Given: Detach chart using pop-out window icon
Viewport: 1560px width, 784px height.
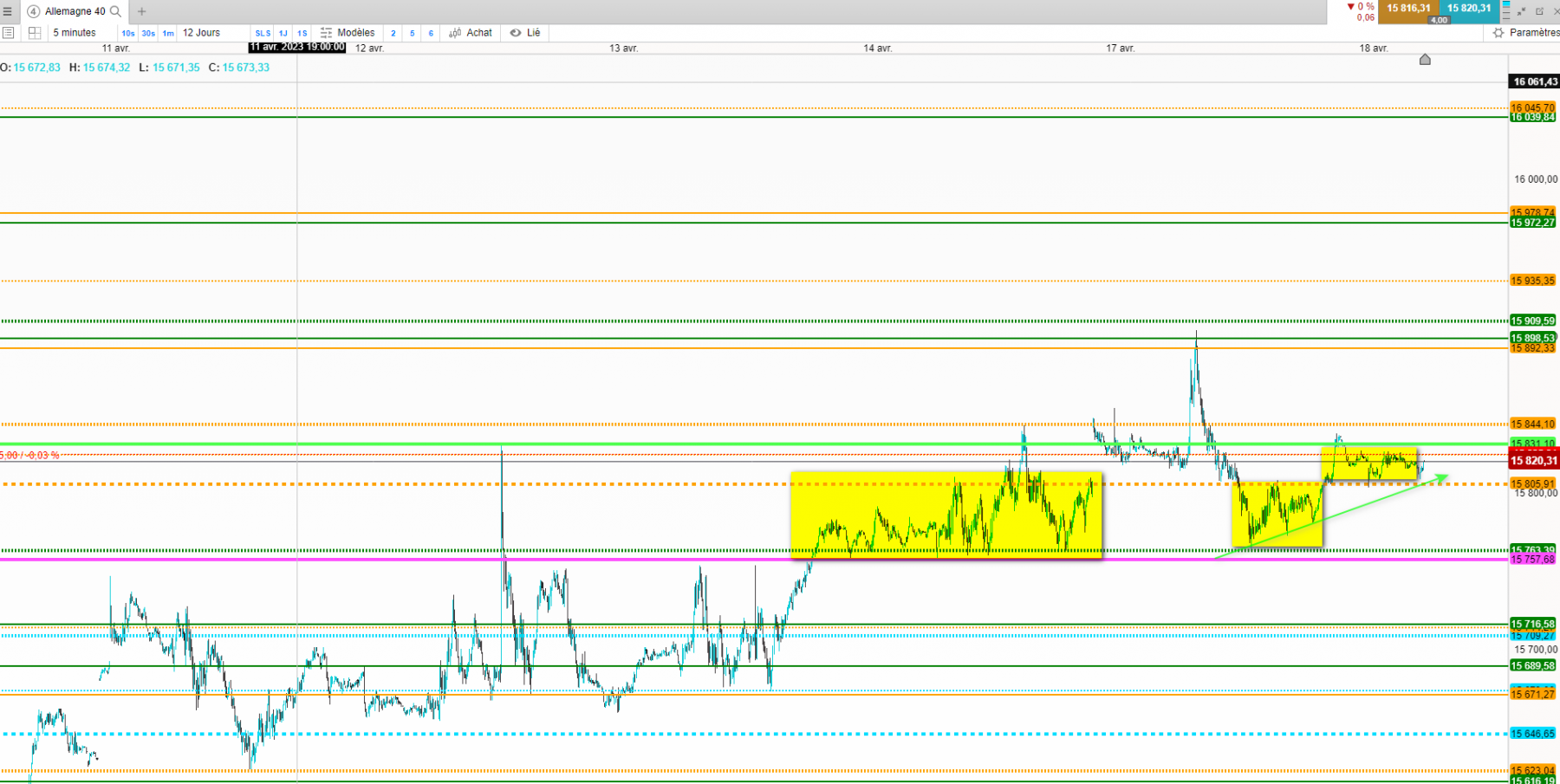Looking at the screenshot, I should (1539, 11).
